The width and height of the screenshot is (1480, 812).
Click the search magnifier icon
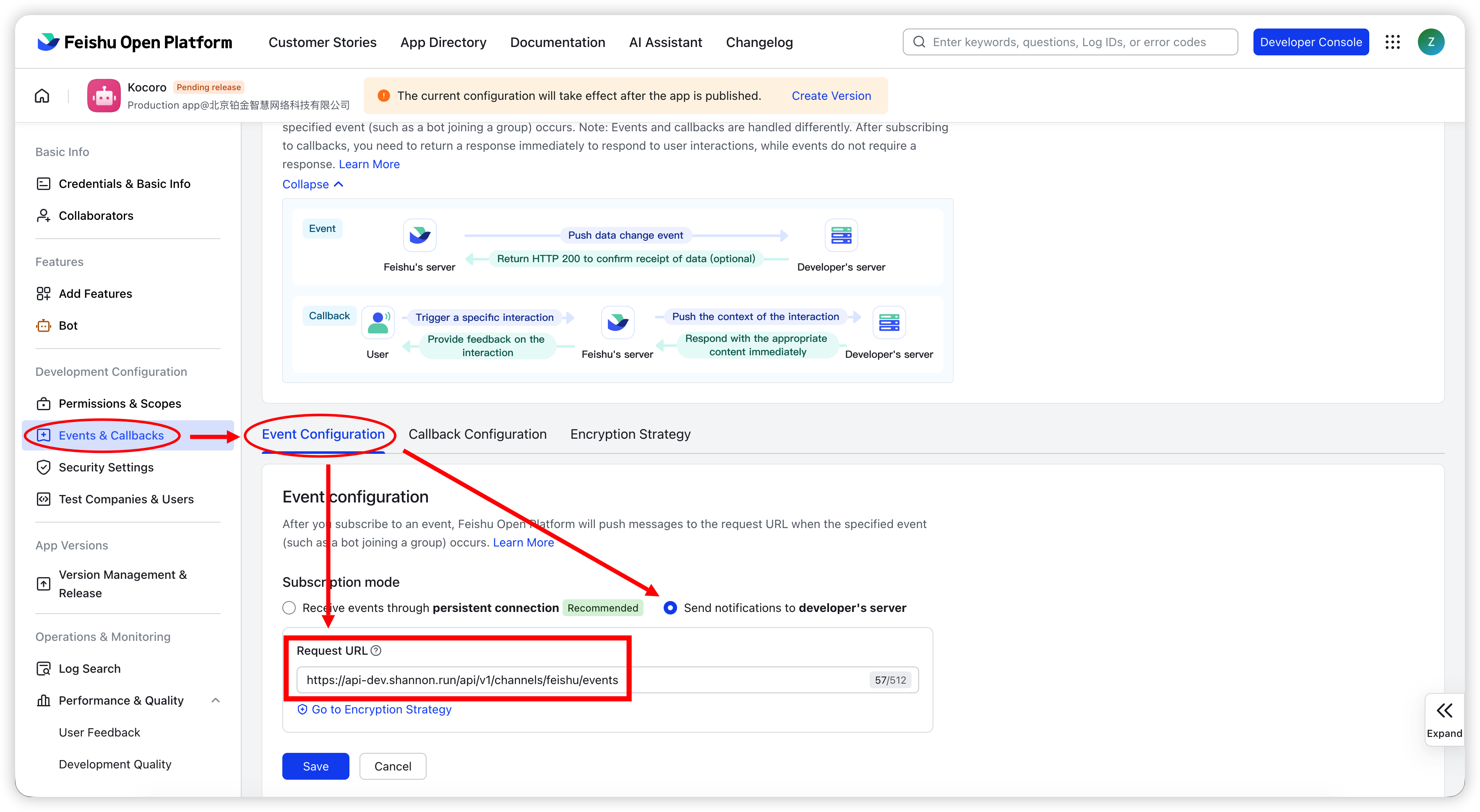(x=919, y=42)
